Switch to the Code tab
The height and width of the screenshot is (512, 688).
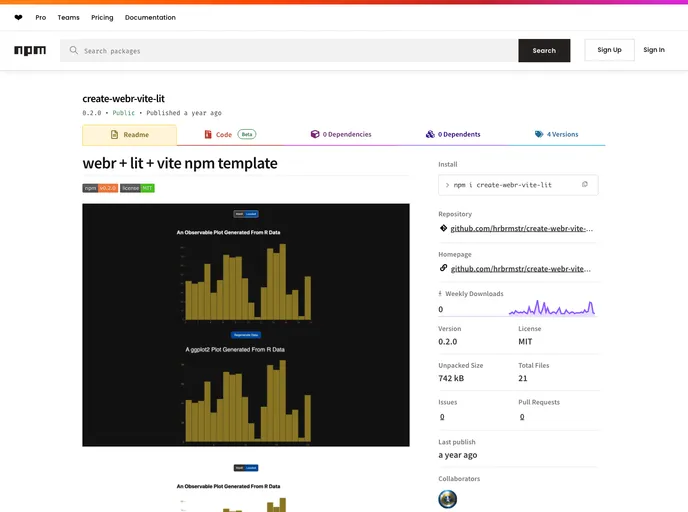click(230, 135)
